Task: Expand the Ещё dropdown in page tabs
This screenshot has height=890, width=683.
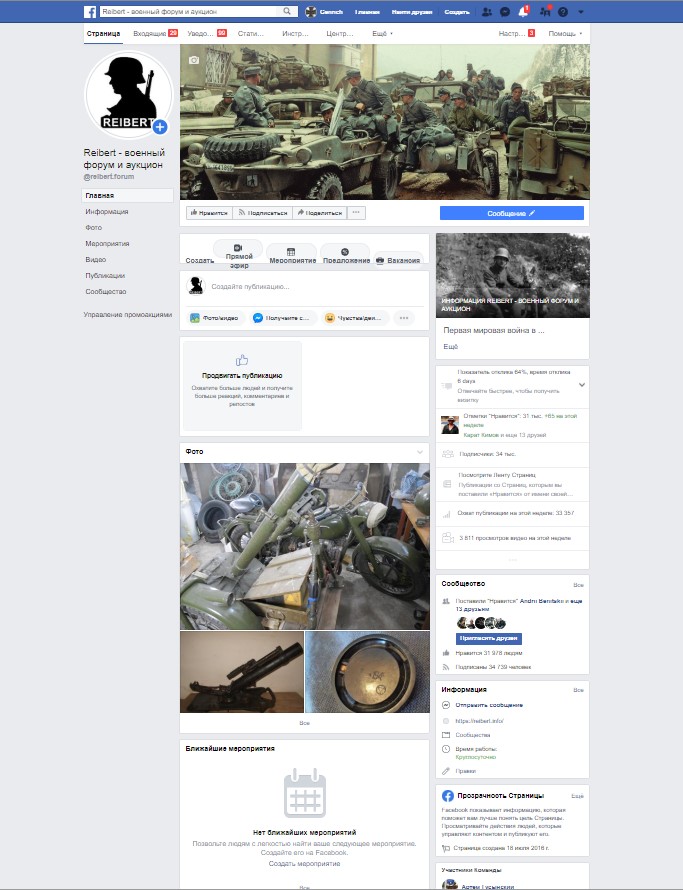Action: pos(382,33)
